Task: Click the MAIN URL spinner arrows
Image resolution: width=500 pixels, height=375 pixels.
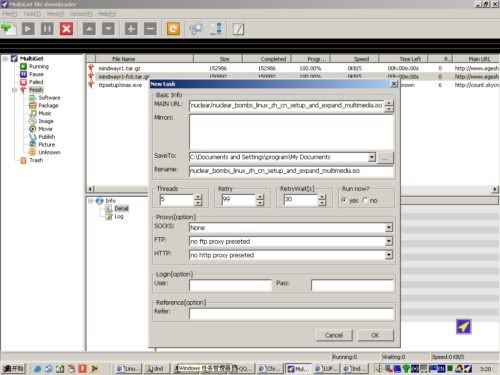Action: 389,106
